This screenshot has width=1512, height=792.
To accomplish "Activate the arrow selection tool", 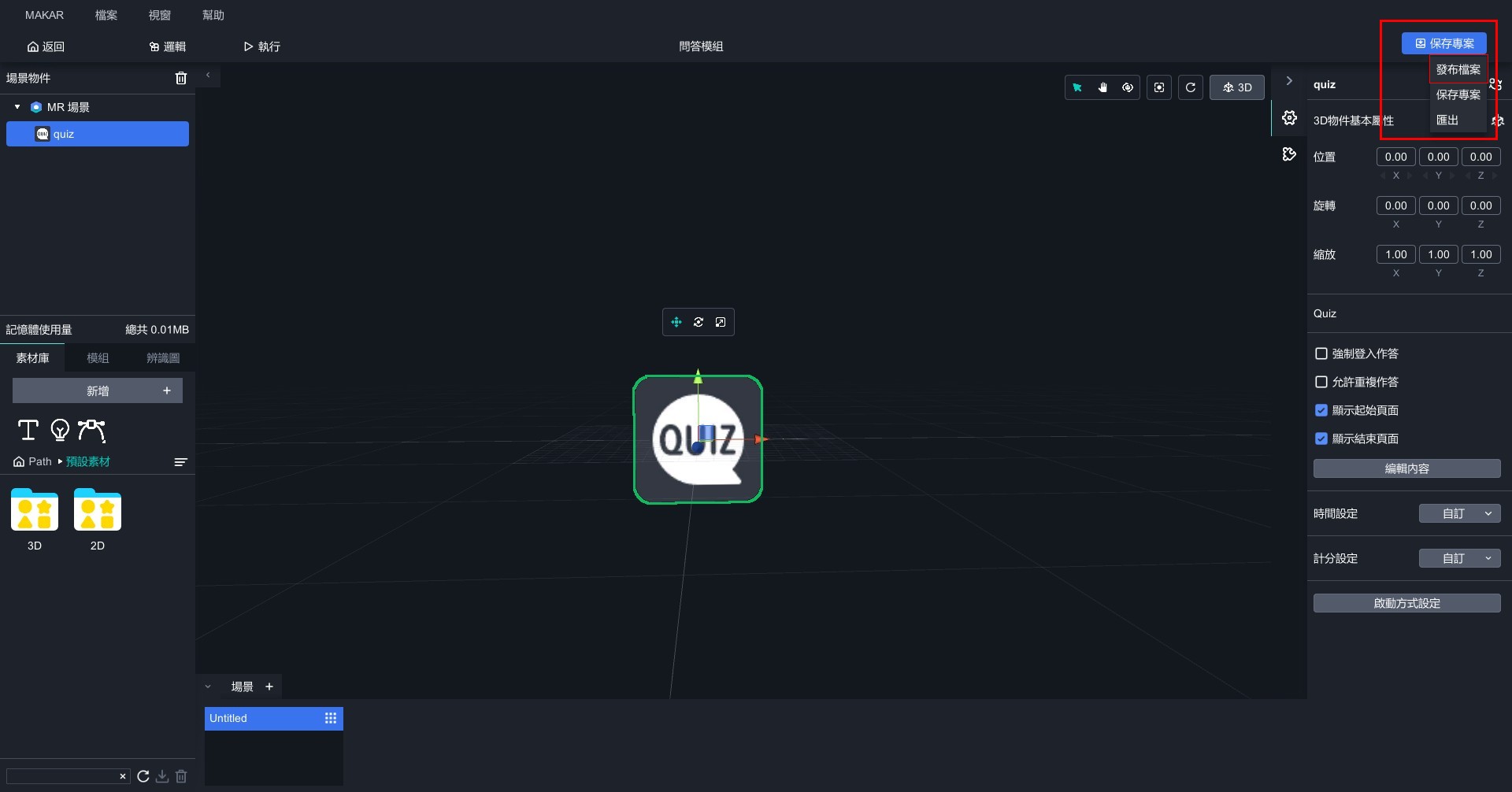I will tap(1077, 87).
